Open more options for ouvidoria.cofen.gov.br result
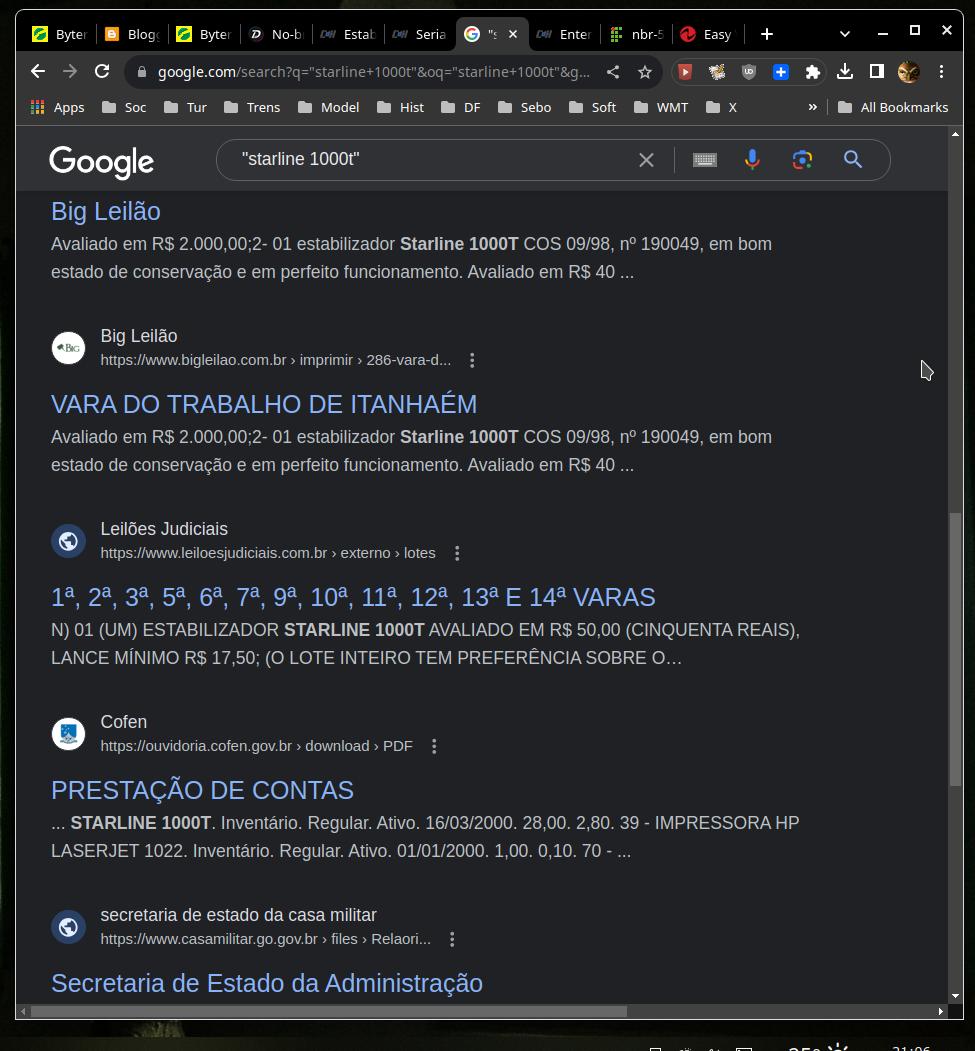Screen dimensions: 975x1051 (x=434, y=747)
